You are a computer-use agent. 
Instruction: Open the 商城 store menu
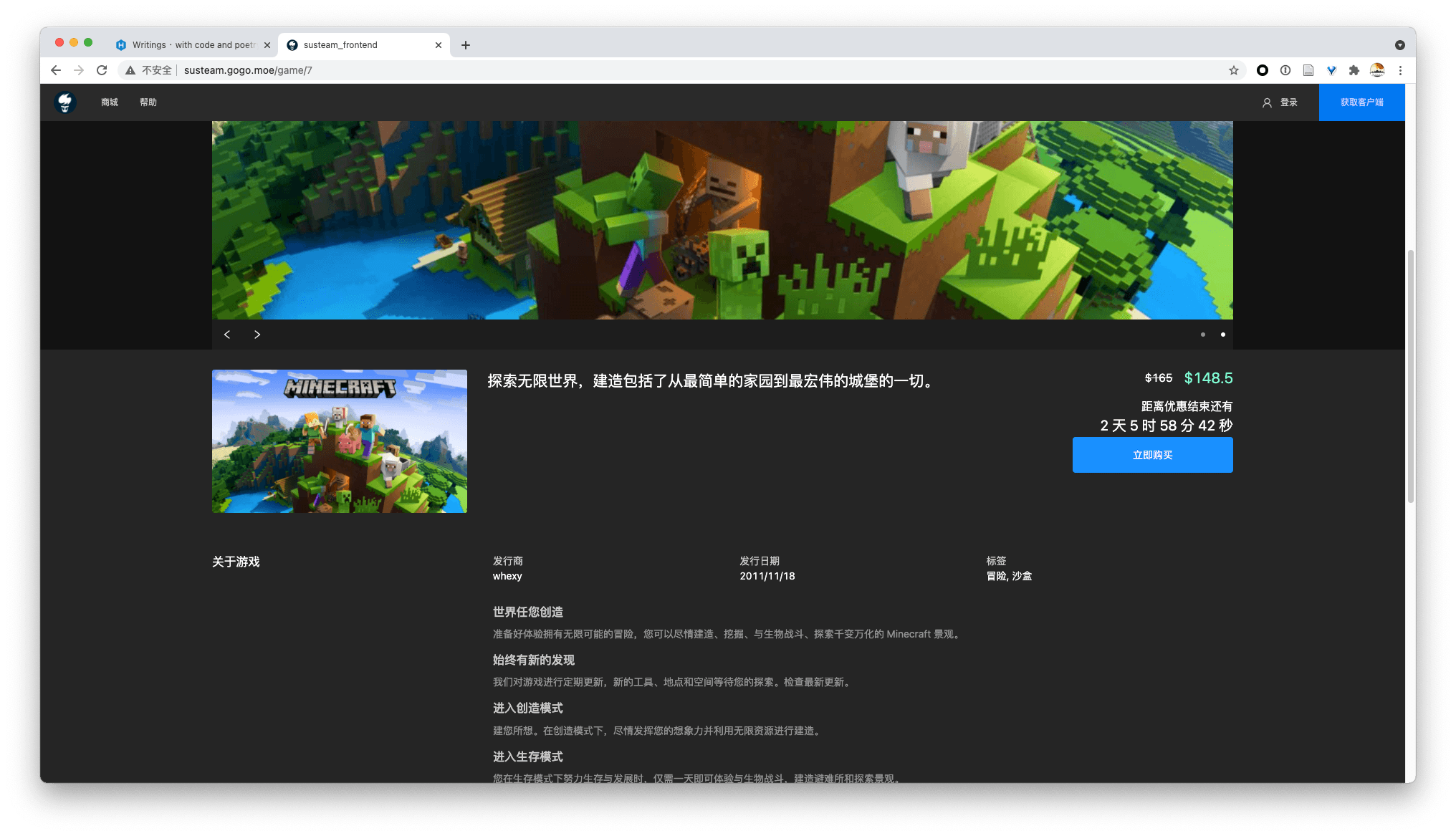(110, 102)
